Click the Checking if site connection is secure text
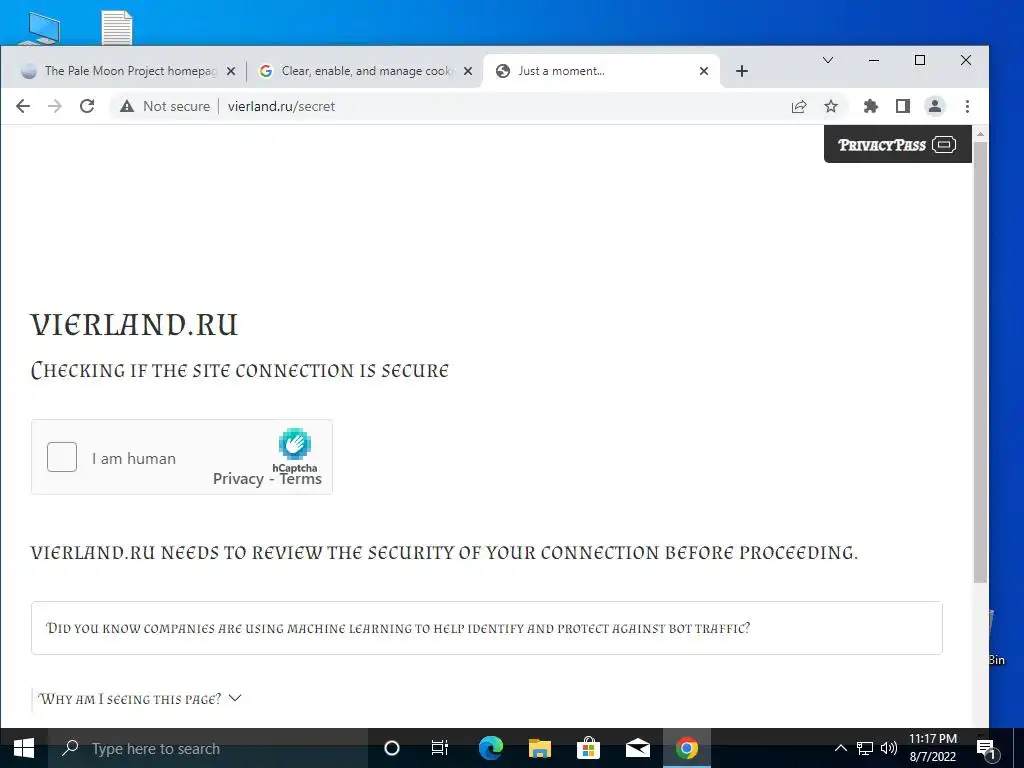 pyautogui.click(x=240, y=370)
